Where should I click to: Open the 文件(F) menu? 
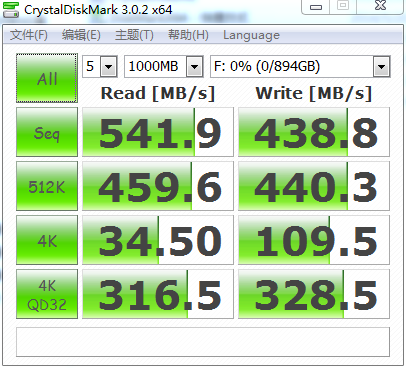point(28,35)
